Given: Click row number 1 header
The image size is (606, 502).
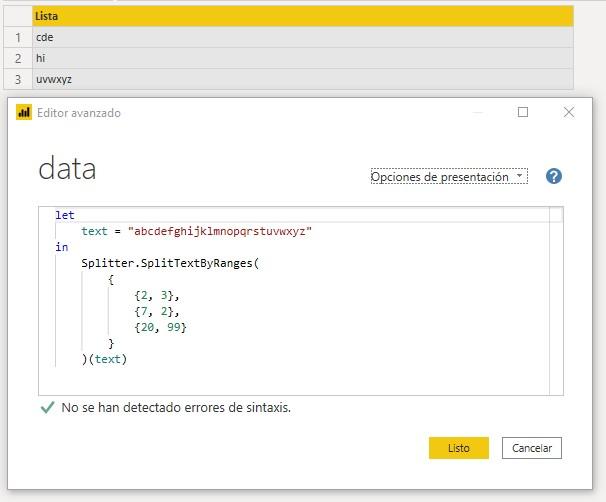Looking at the screenshot, I should (18, 37).
